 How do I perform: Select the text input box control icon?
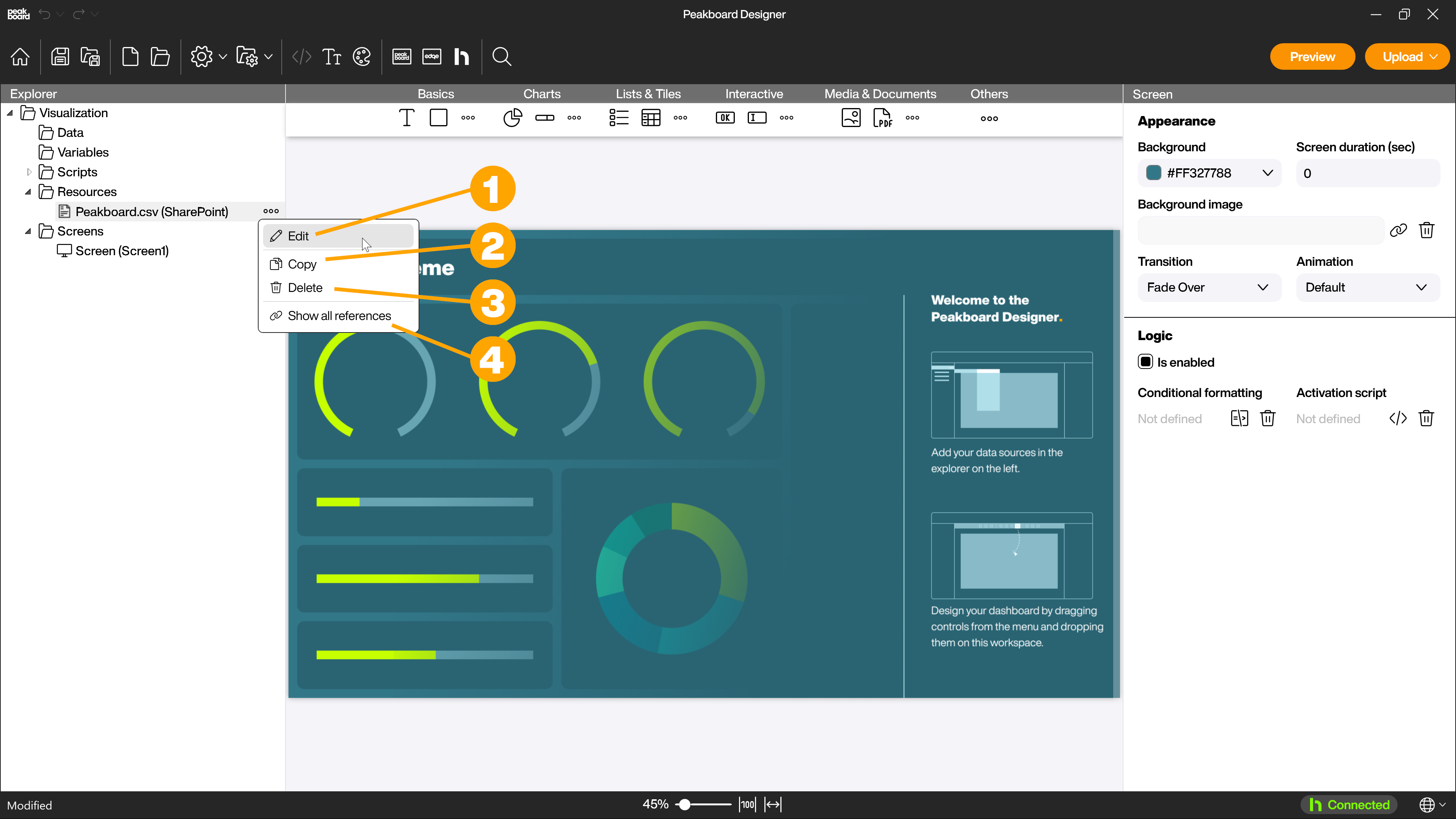pyautogui.click(x=758, y=118)
